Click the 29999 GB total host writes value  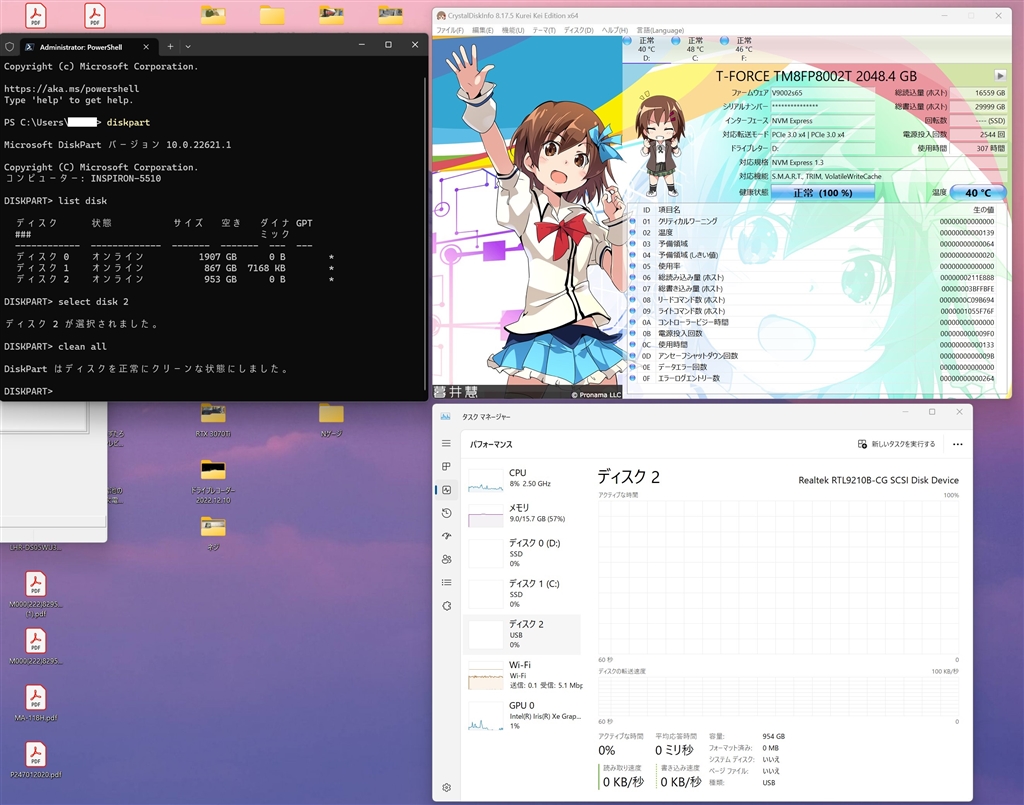[x=978, y=107]
